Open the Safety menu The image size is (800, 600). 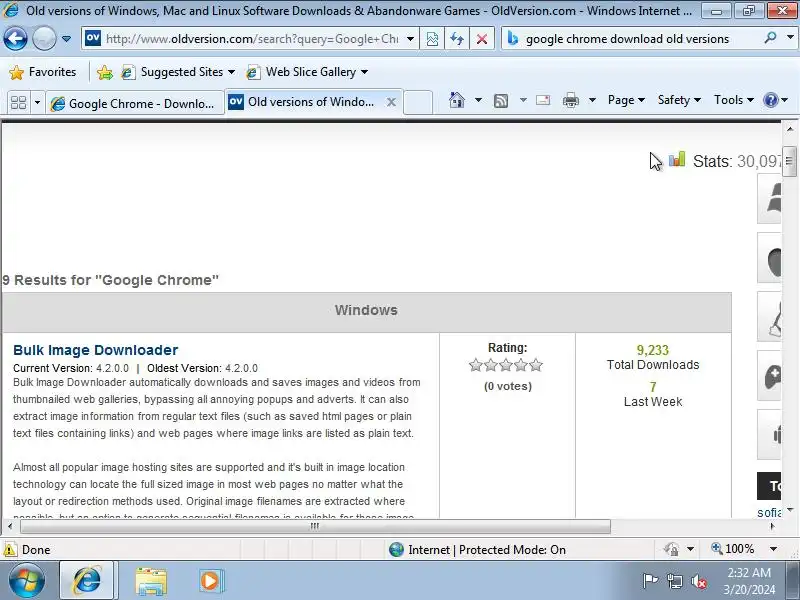[x=679, y=100]
